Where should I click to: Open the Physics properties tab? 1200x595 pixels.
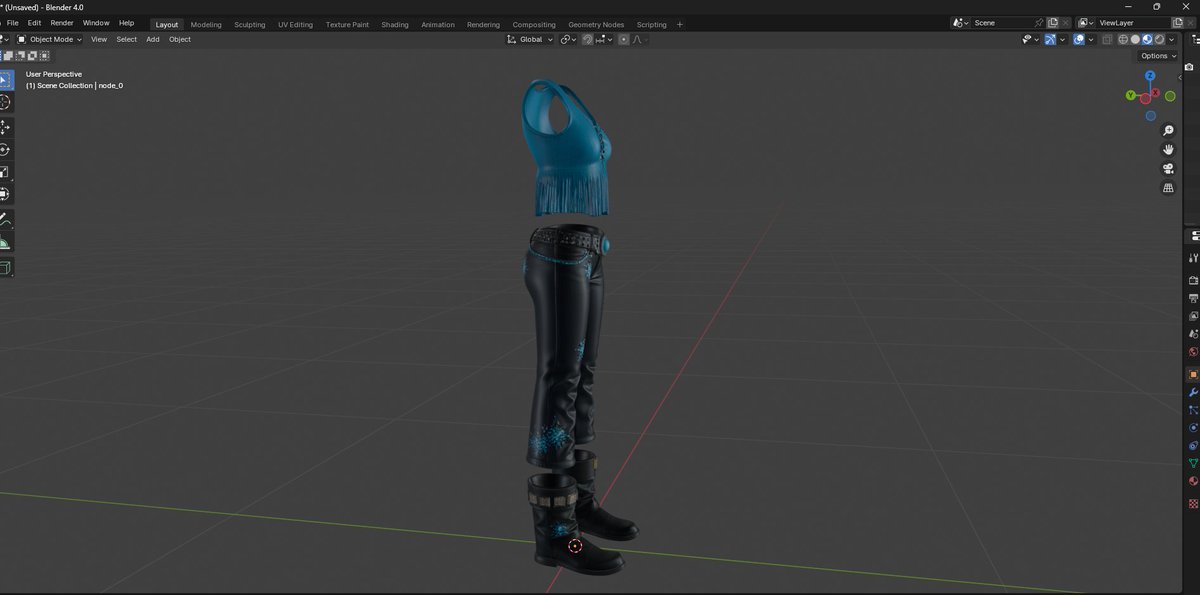(1193, 428)
